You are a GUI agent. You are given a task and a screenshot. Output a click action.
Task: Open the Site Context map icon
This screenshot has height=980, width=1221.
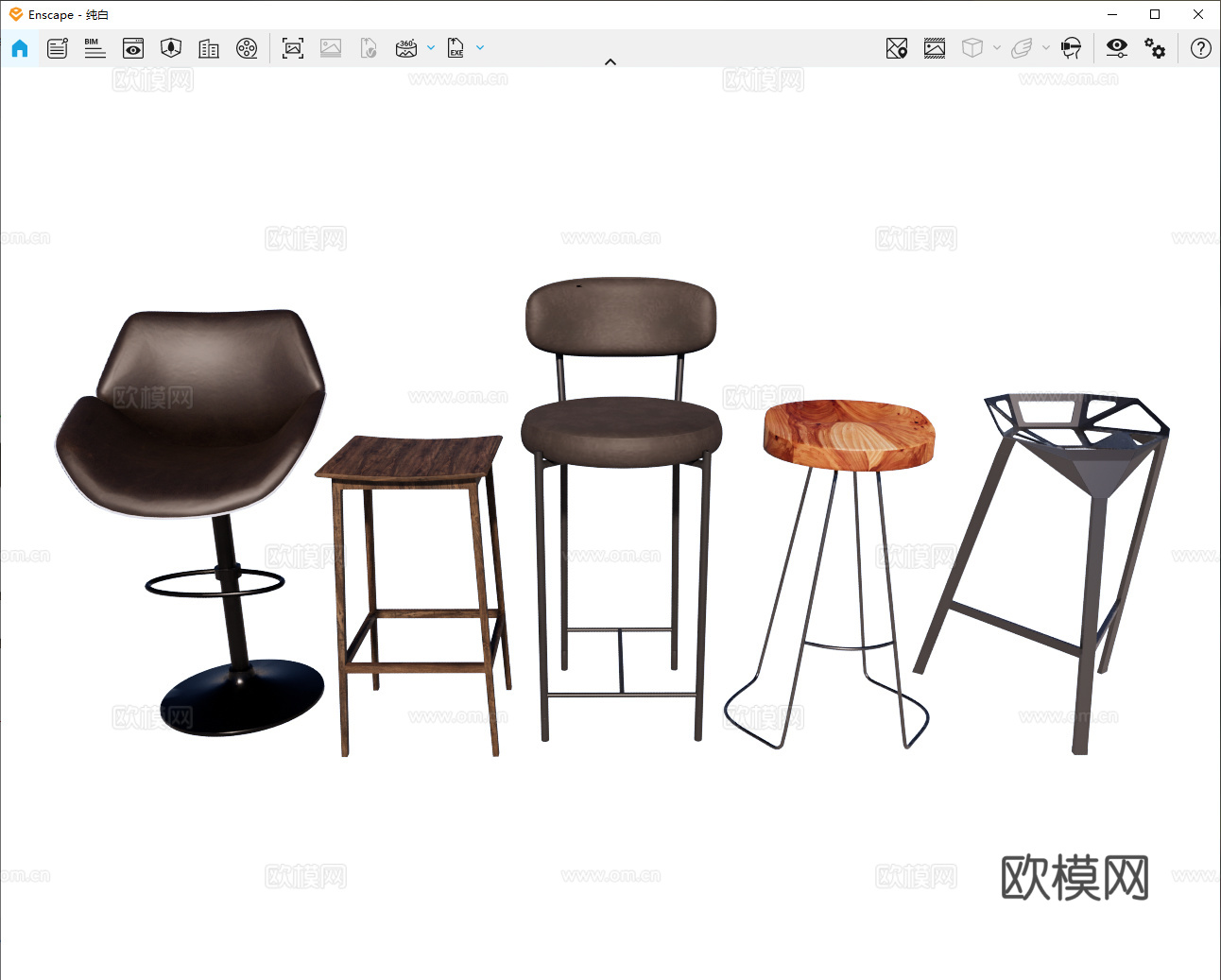click(171, 48)
